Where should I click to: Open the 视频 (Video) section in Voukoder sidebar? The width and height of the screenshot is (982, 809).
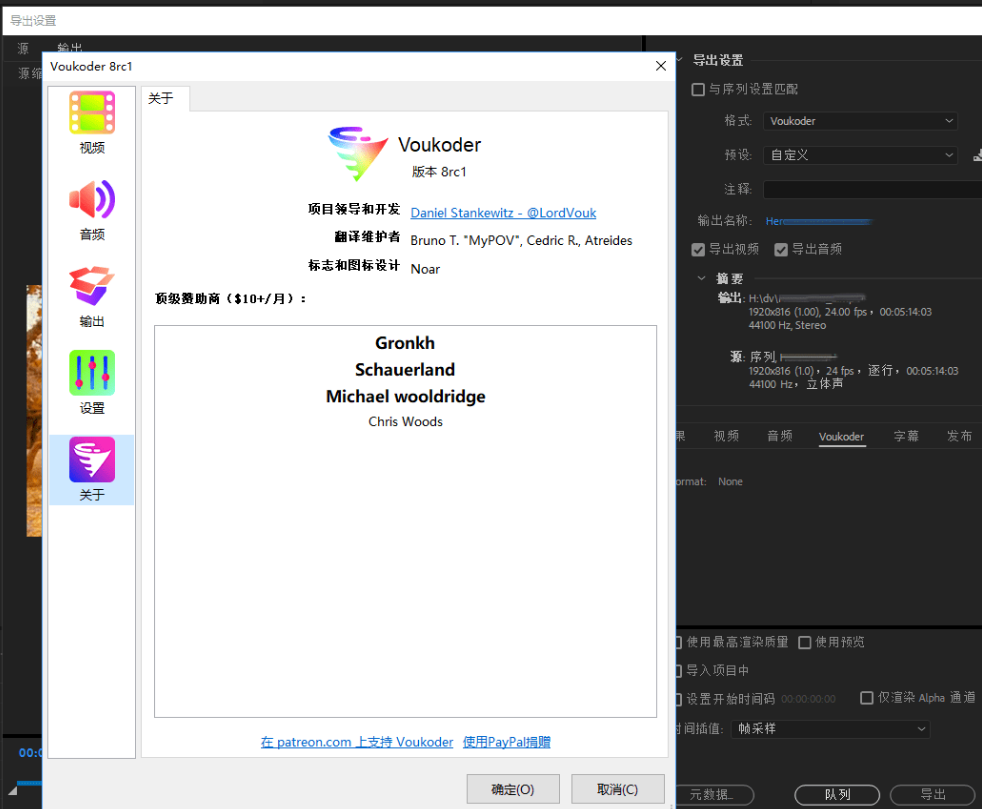(x=91, y=123)
